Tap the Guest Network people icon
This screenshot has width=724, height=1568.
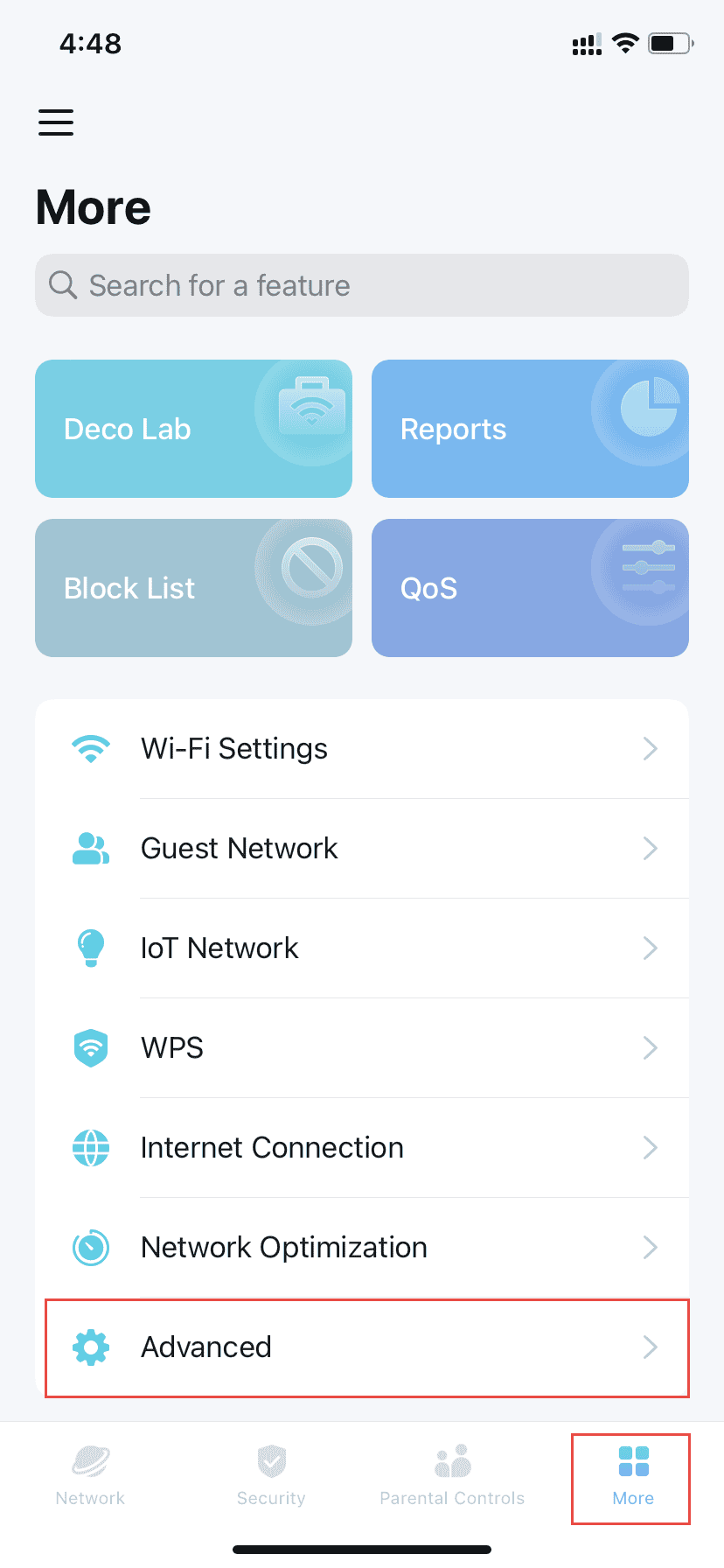click(x=91, y=849)
